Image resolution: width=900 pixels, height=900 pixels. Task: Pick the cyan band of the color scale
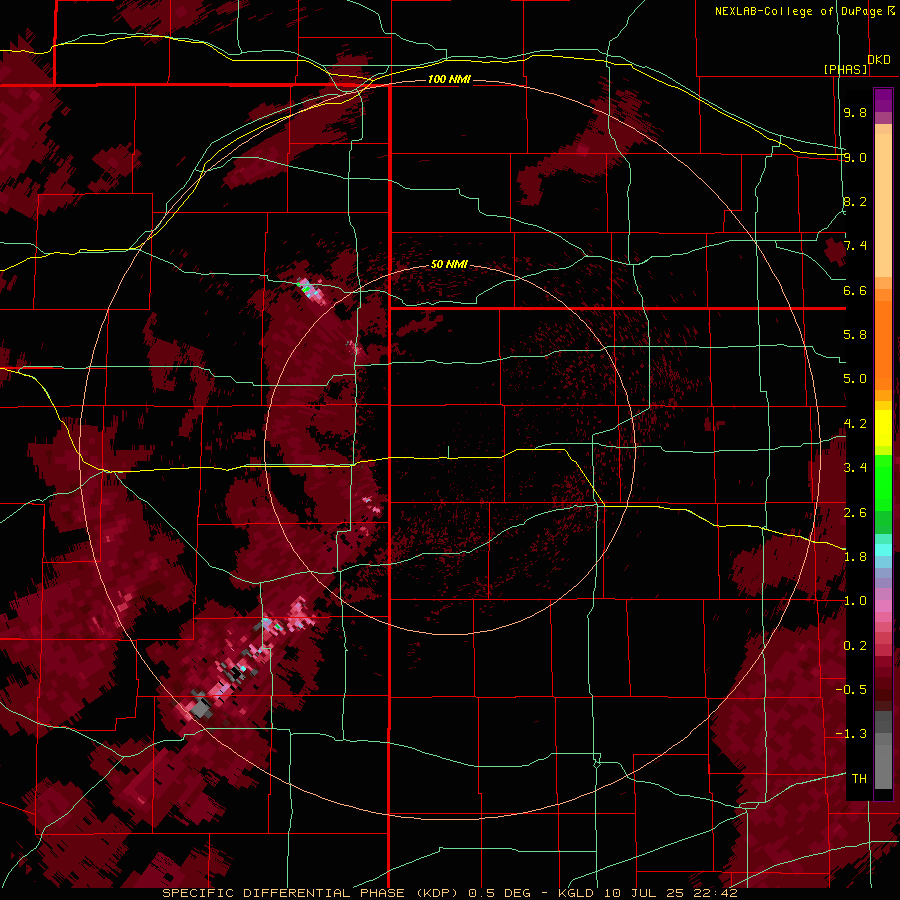(x=883, y=550)
